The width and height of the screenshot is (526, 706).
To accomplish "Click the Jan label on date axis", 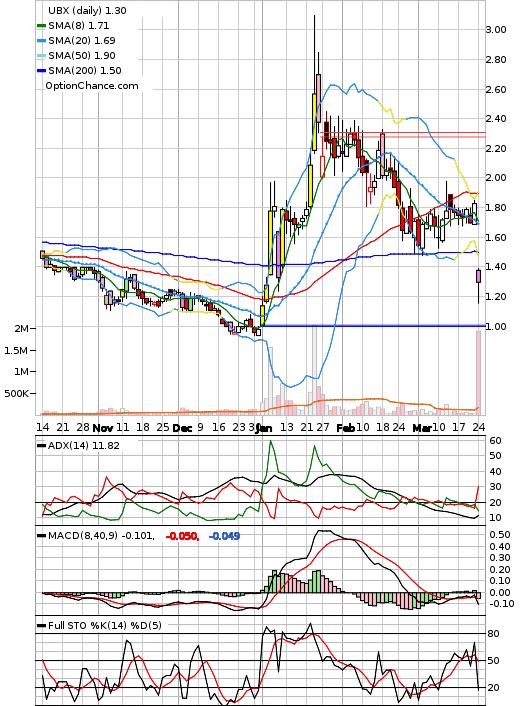I will (x=264, y=428).
